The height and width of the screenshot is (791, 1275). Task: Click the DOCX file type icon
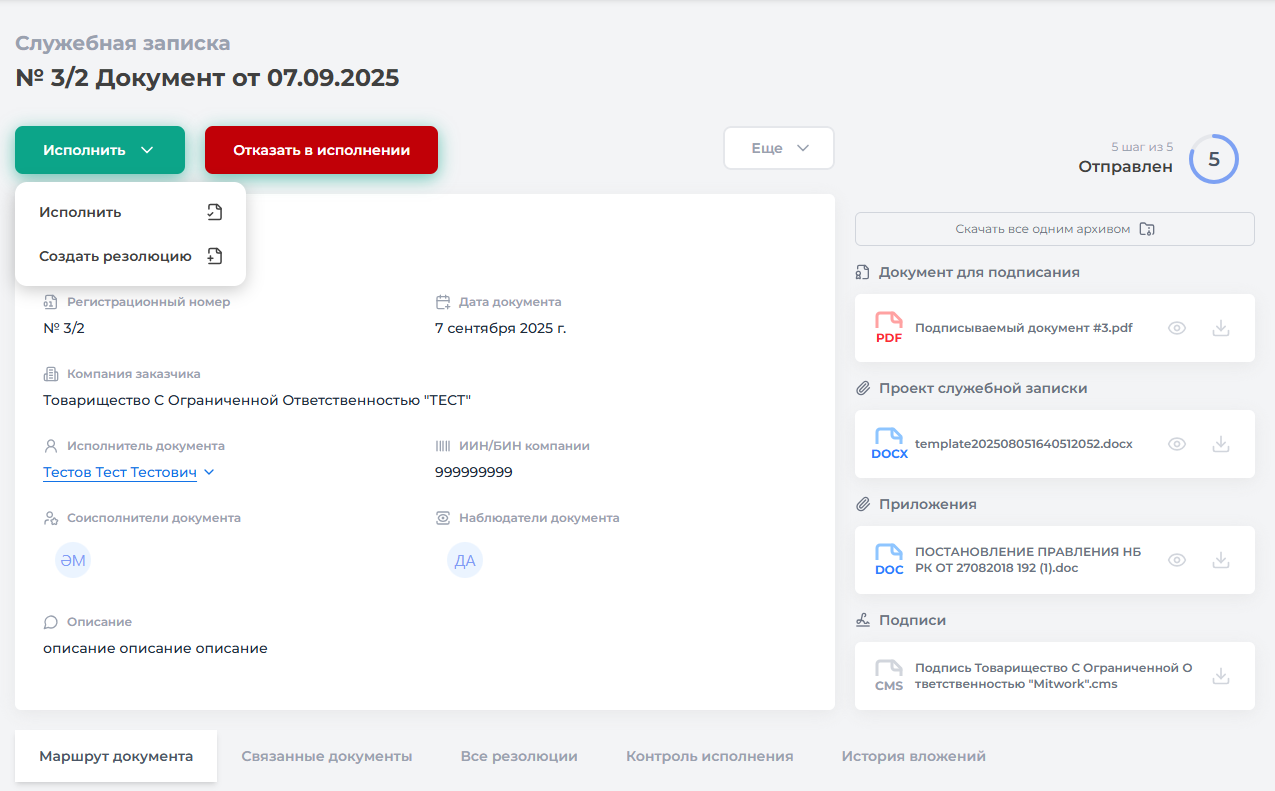pos(889,444)
